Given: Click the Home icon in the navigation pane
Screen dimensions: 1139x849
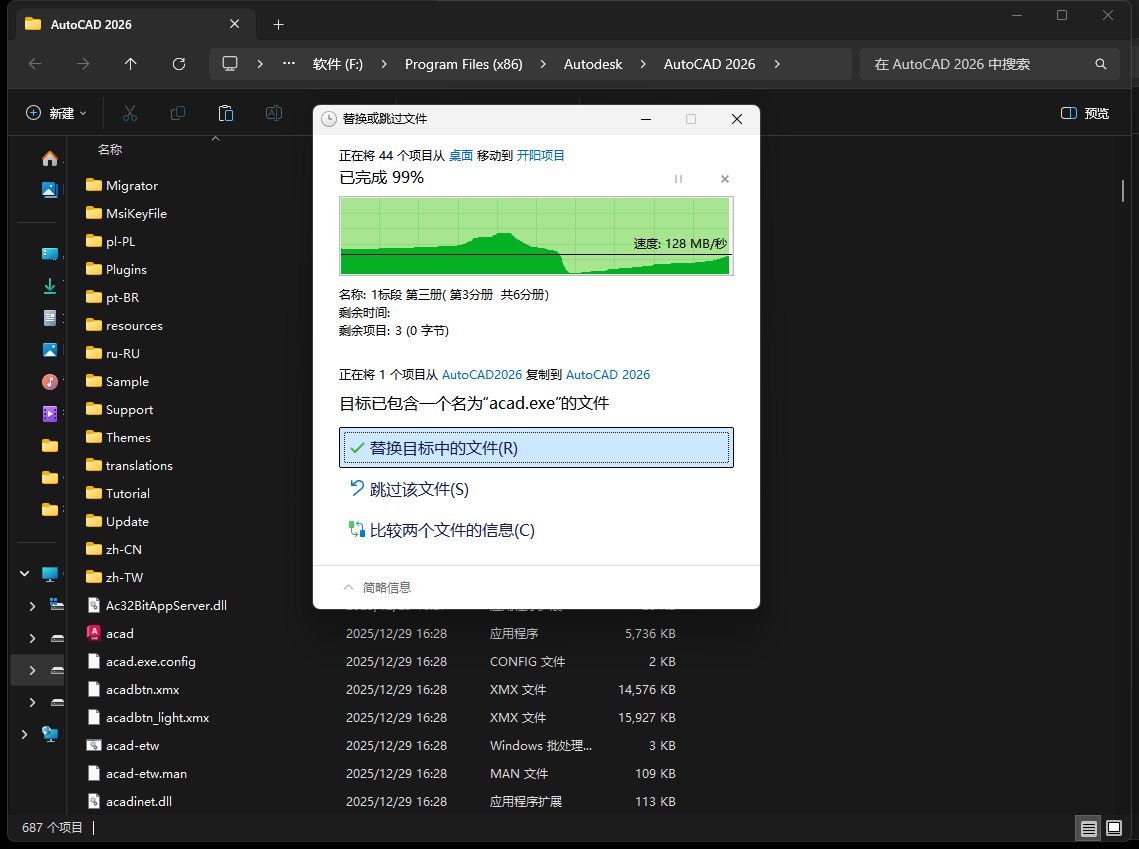Looking at the screenshot, I should 49,158.
